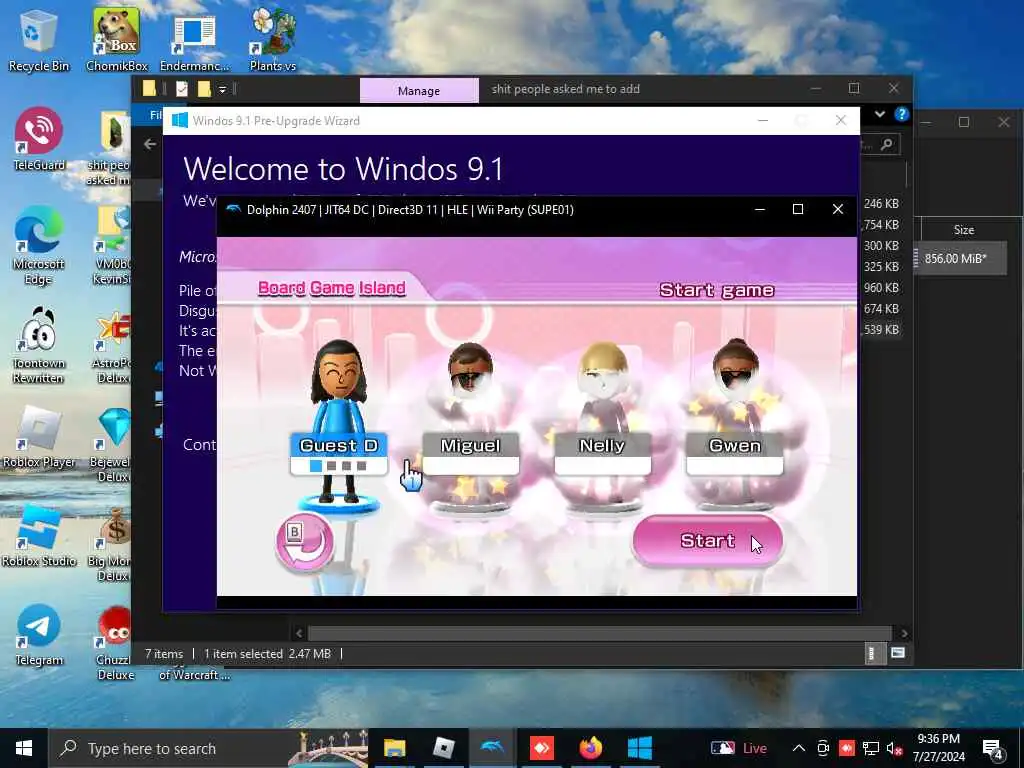This screenshot has height=768, width=1024.
Task: Click the B back button in Wii Party
Action: point(304,542)
